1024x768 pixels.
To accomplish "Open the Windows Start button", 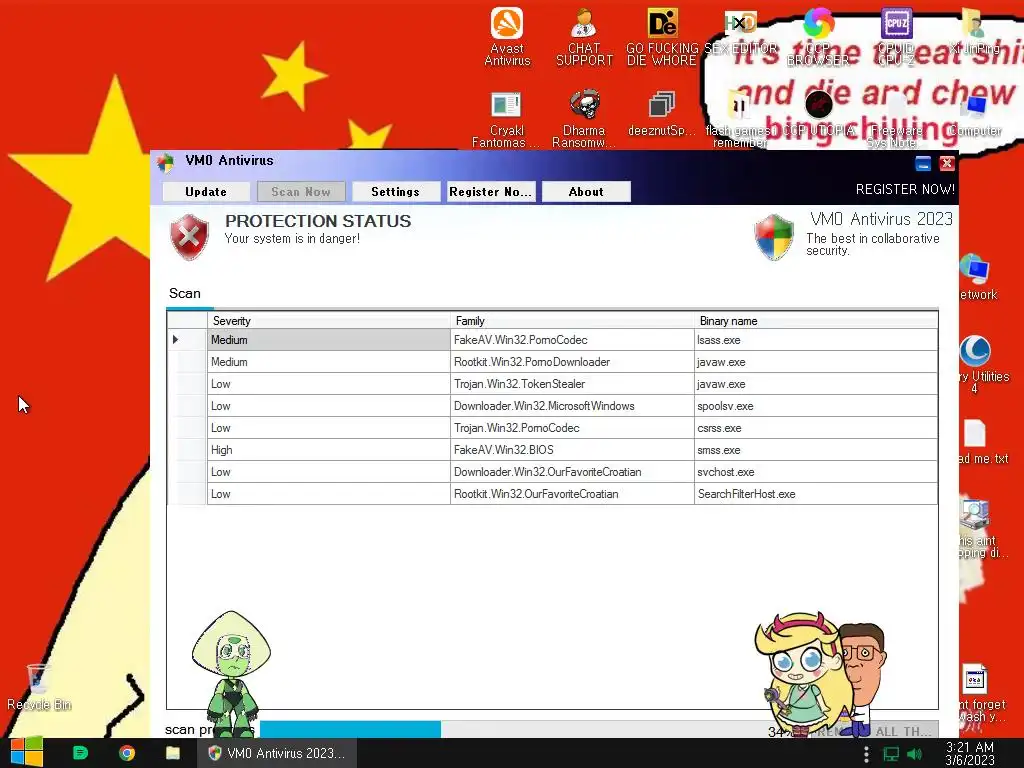I will pos(27,753).
